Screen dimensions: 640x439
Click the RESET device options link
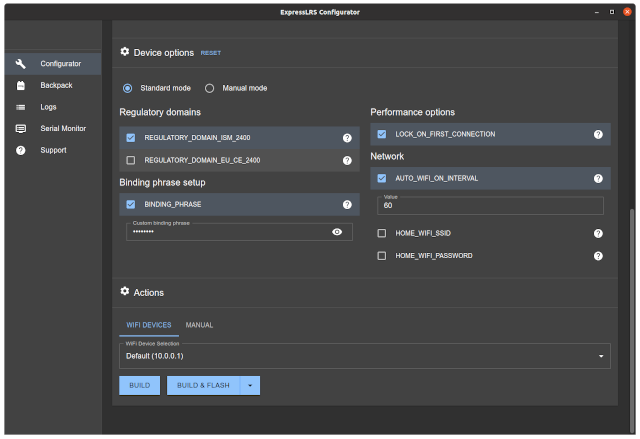tap(211, 53)
